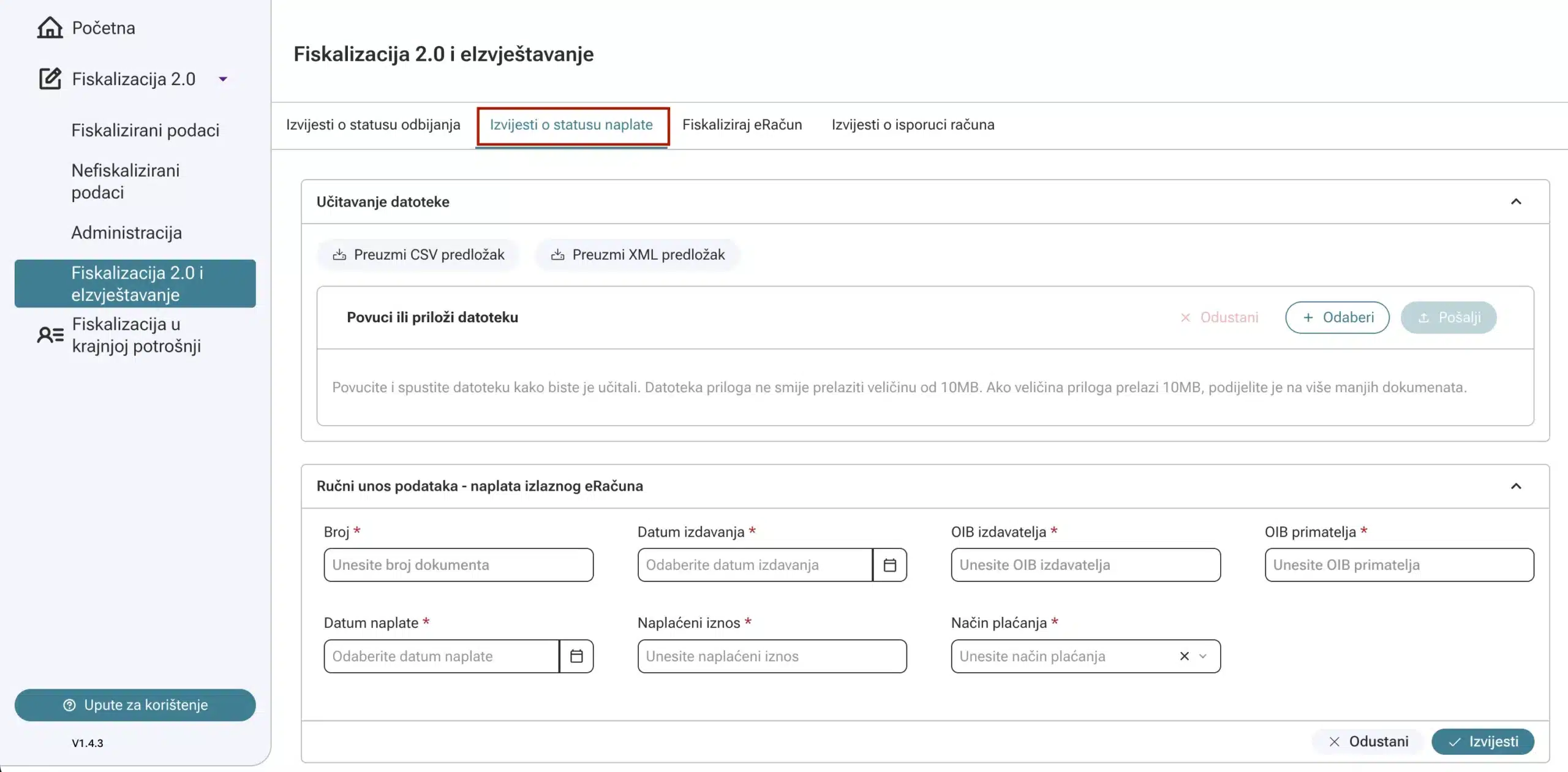Image resolution: width=1568 pixels, height=772 pixels.
Task: Switch to Izvijesti o isporuci računa tab
Action: [x=913, y=125]
